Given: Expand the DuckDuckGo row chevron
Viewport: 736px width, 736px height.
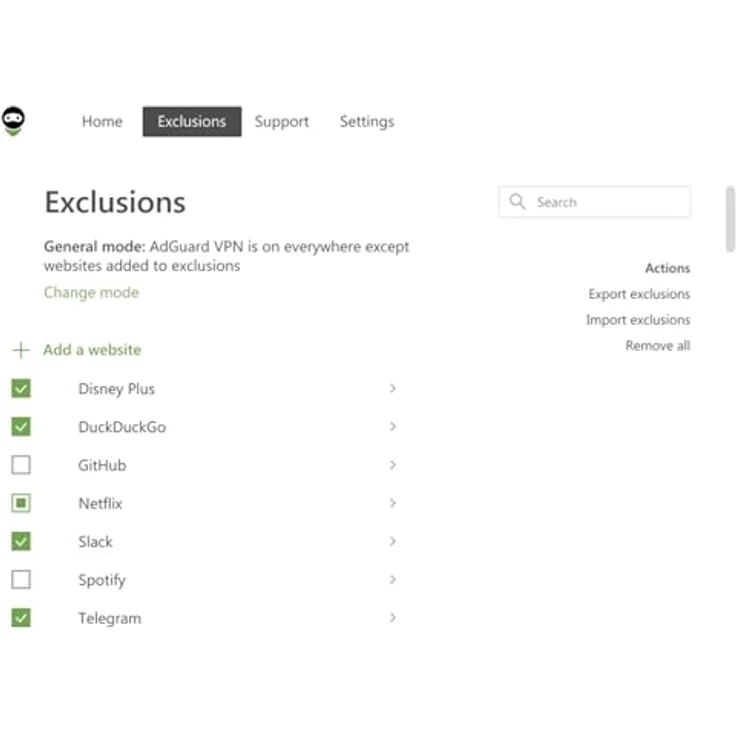Looking at the screenshot, I should pyautogui.click(x=393, y=427).
